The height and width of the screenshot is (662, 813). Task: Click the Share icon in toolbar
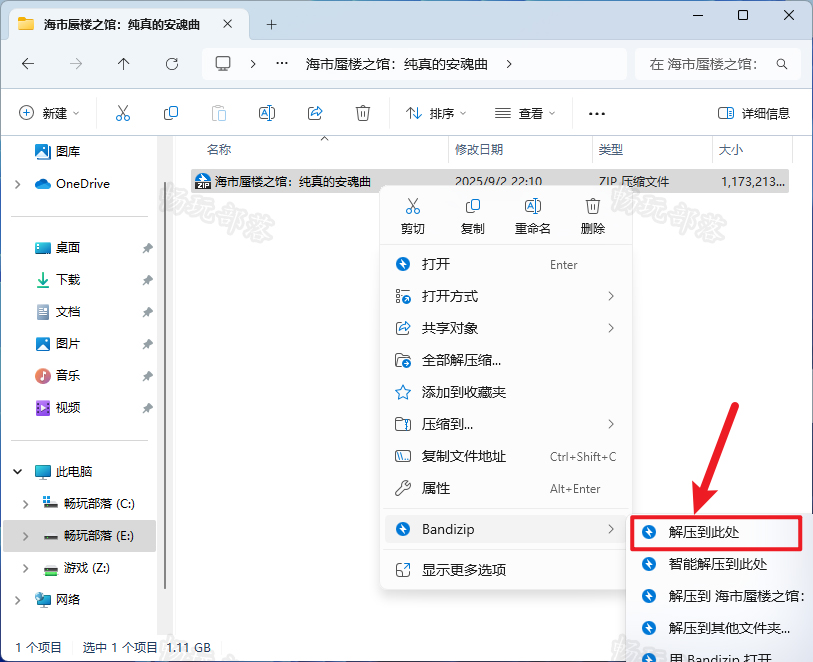[x=315, y=113]
